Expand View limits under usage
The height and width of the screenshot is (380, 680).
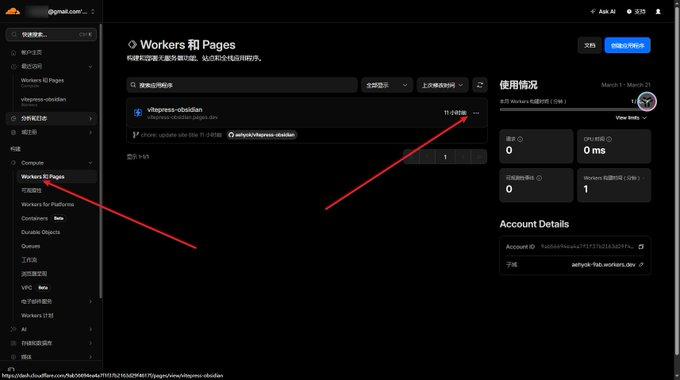pyautogui.click(x=631, y=118)
